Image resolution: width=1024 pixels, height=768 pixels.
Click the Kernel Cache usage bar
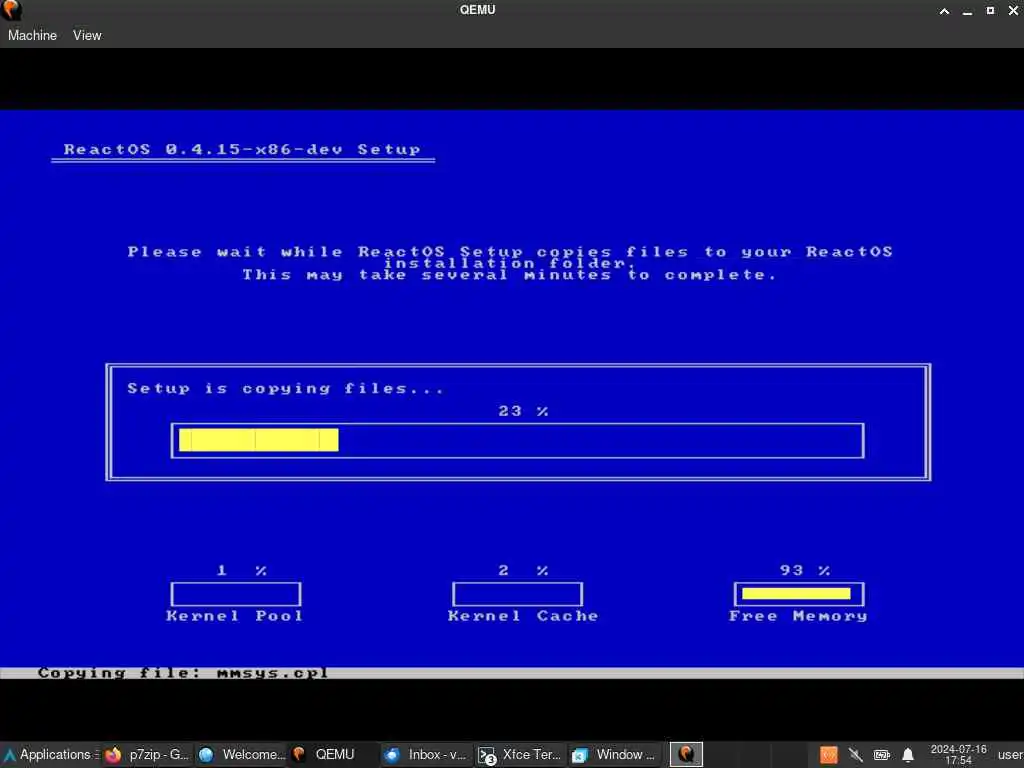click(517, 594)
